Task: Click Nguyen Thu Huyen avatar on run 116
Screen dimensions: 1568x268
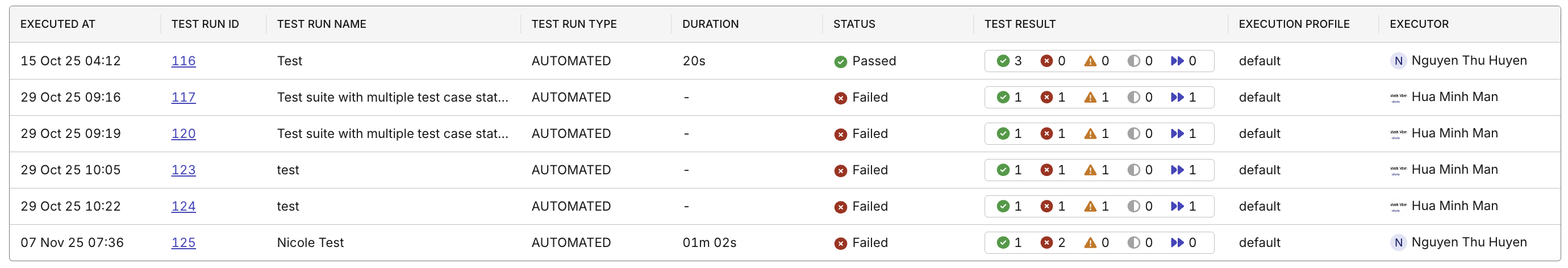Action: click(1398, 61)
